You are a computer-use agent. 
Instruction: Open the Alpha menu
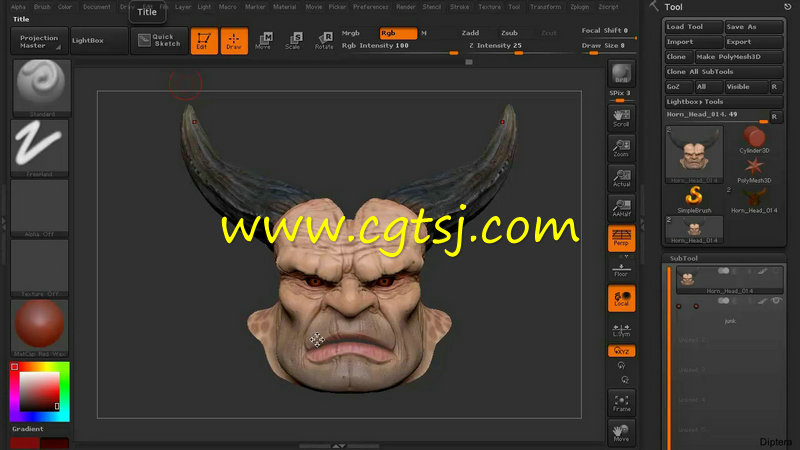point(18,7)
